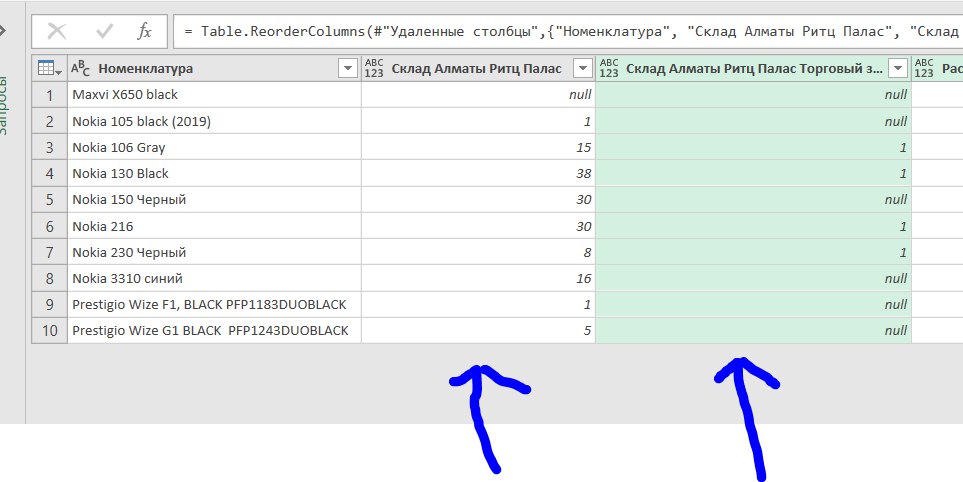Click Prestigio Wize G1 BLACK PFP1243DUOBLACK cell
The image size is (963, 482).
(x=214, y=330)
